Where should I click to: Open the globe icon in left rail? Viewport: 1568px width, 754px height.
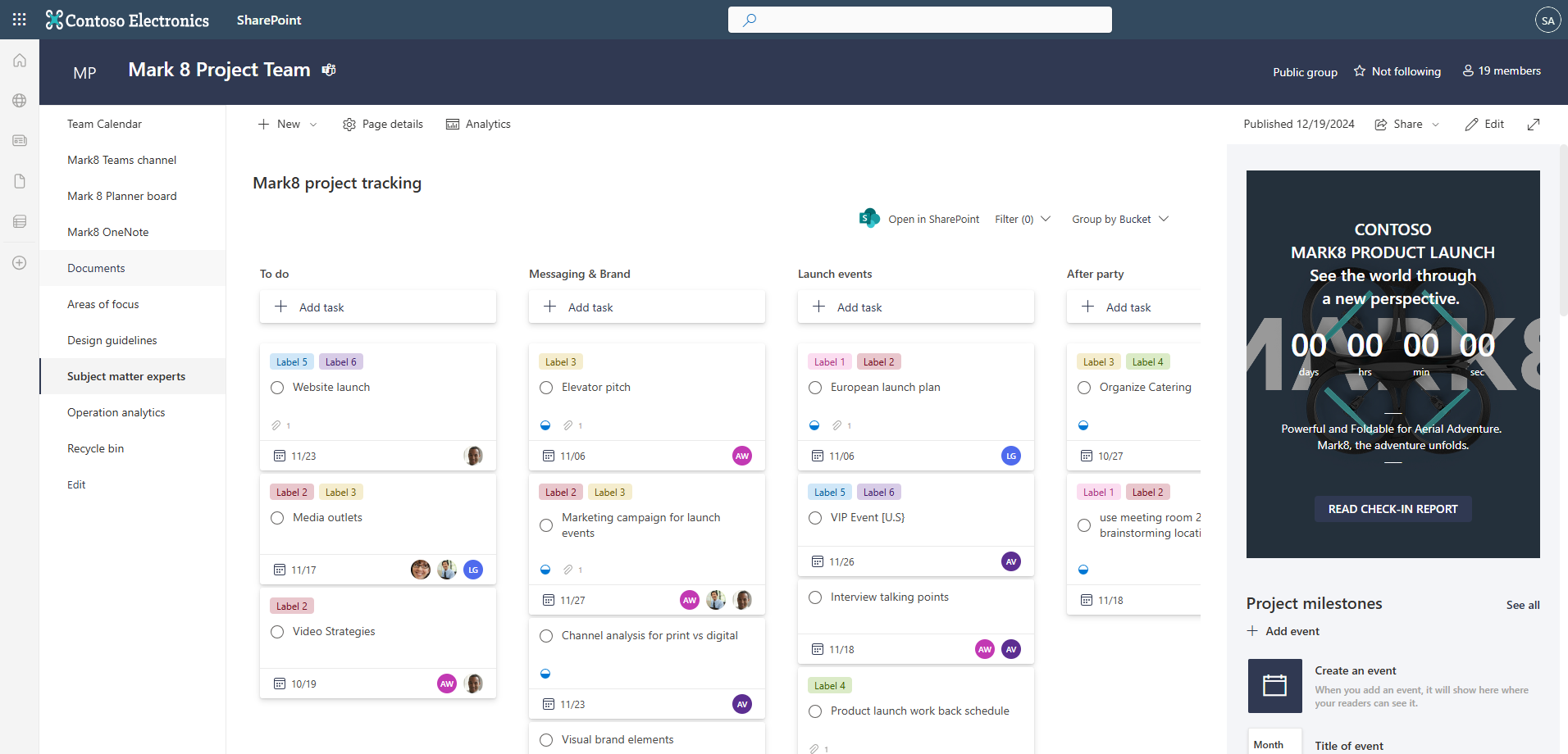point(20,101)
